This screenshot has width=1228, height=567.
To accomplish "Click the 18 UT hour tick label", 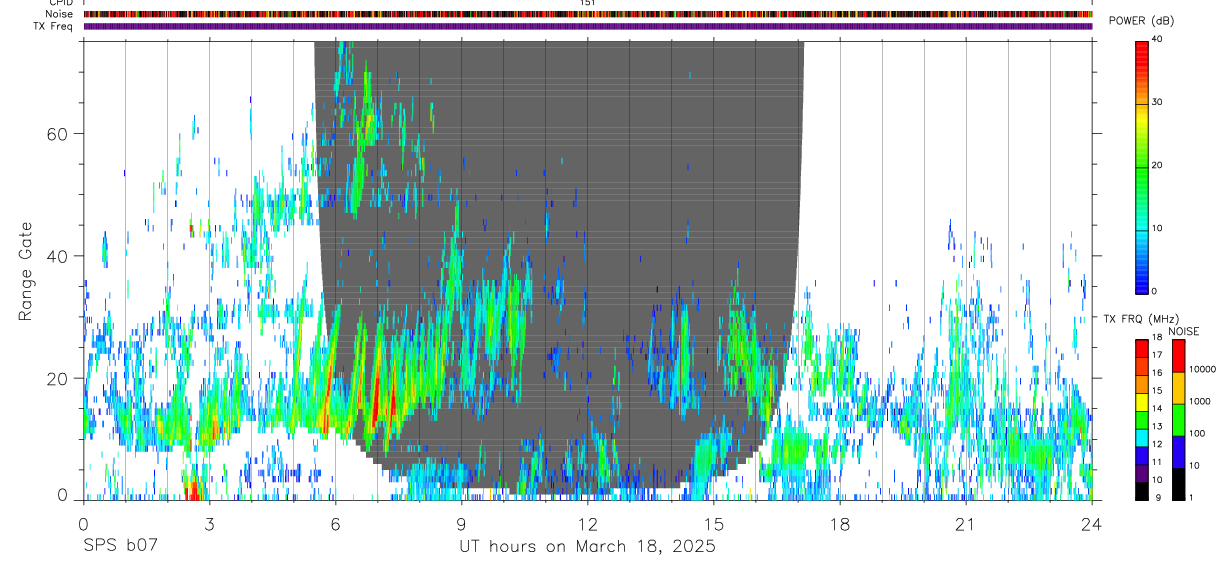I will pyautogui.click(x=839, y=524).
